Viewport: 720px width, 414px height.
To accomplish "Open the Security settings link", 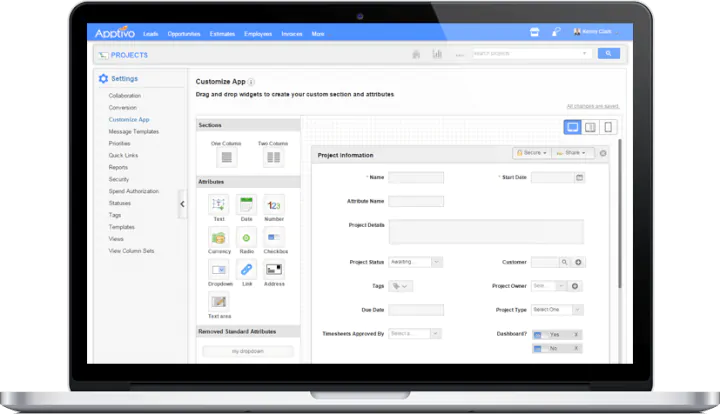I will point(119,179).
